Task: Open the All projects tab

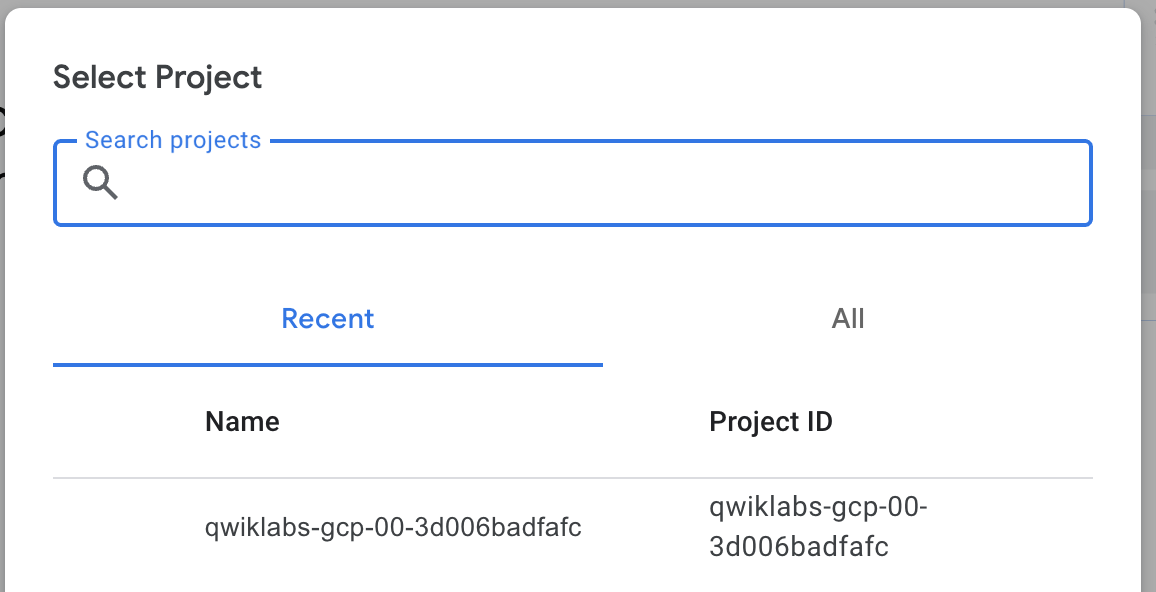Action: point(848,319)
